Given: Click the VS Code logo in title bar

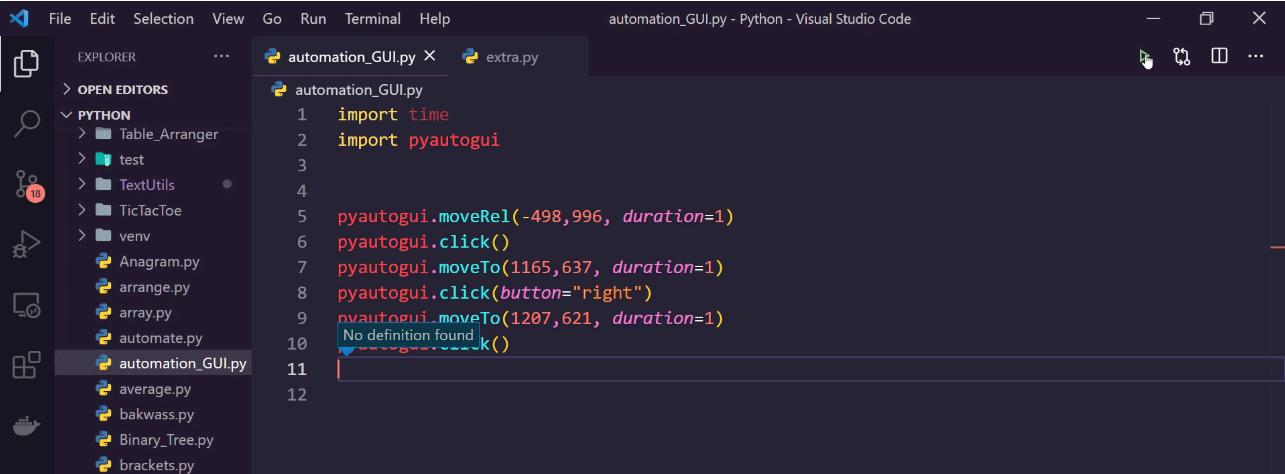Looking at the screenshot, I should coord(20,18).
